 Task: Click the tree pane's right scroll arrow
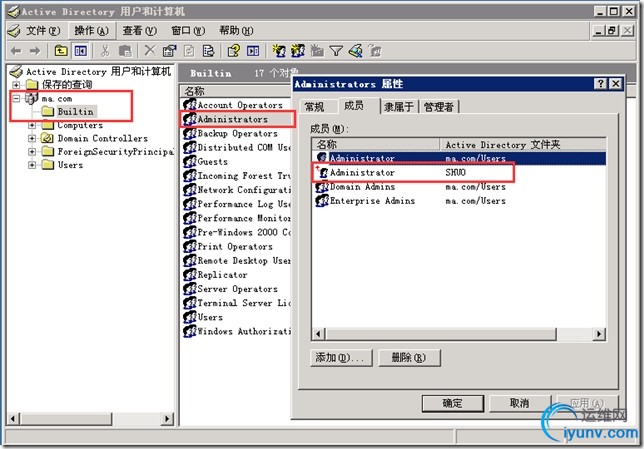167,419
